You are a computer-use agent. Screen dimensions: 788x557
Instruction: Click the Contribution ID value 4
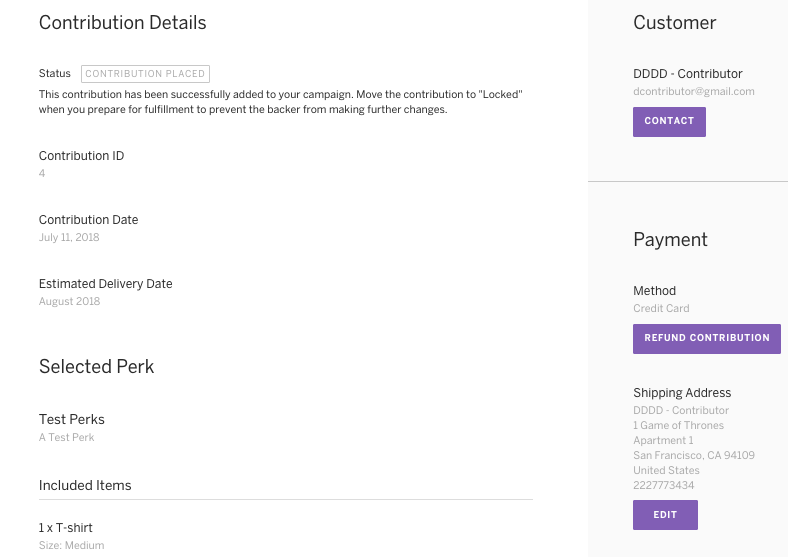click(42, 173)
